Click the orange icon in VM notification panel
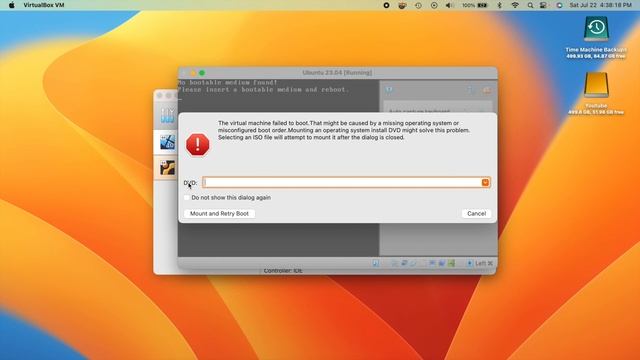The height and width of the screenshot is (360, 640). pyautogui.click(x=487, y=90)
